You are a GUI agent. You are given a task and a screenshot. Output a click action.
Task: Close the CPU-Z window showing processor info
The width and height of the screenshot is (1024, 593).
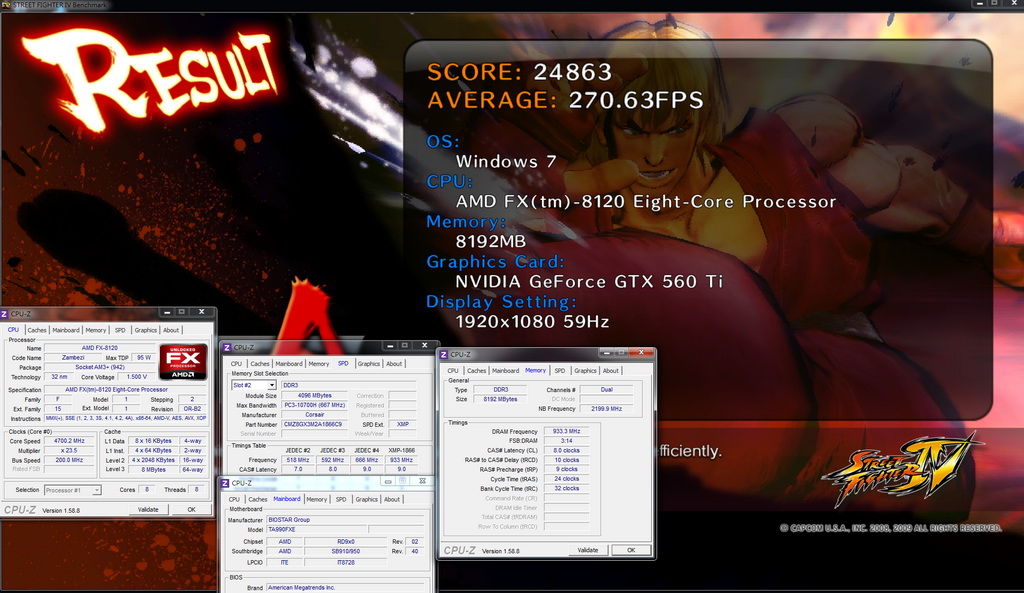coord(202,312)
